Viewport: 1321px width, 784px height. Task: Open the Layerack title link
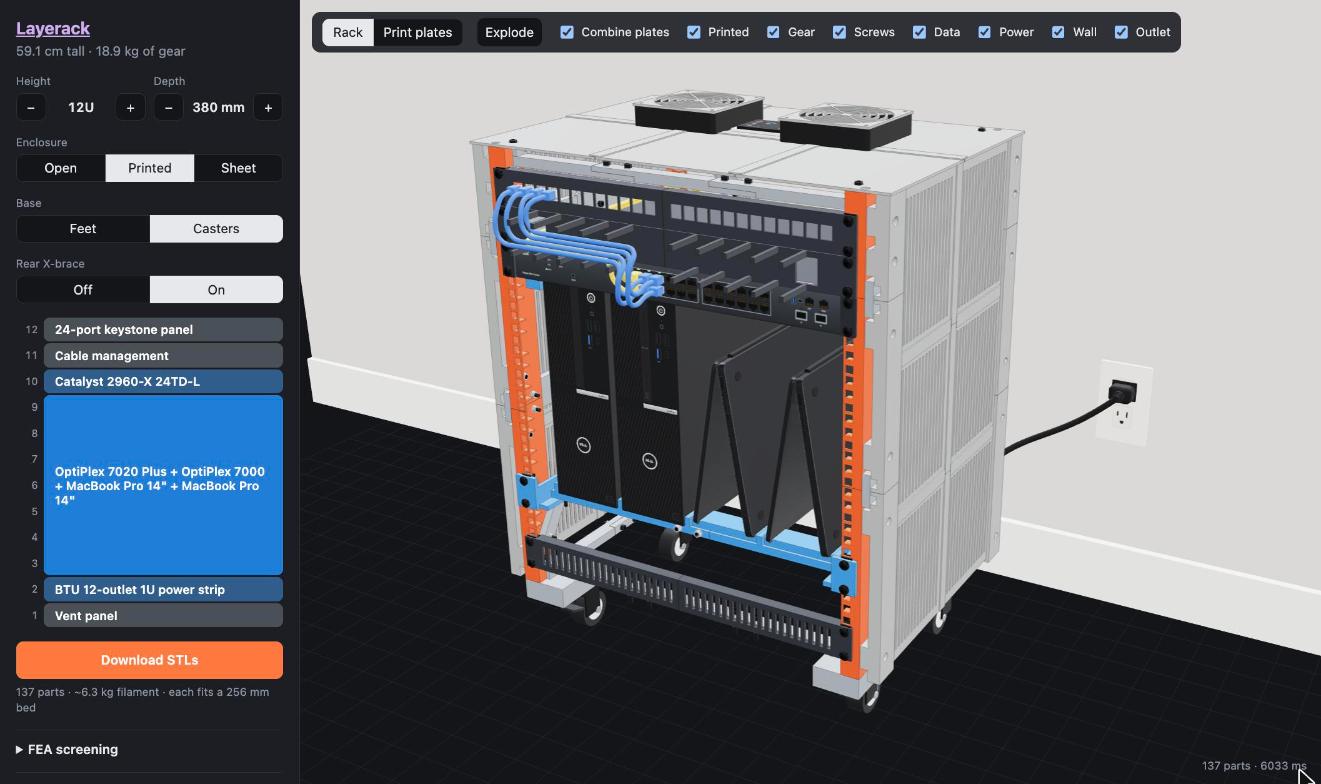[x=53, y=28]
